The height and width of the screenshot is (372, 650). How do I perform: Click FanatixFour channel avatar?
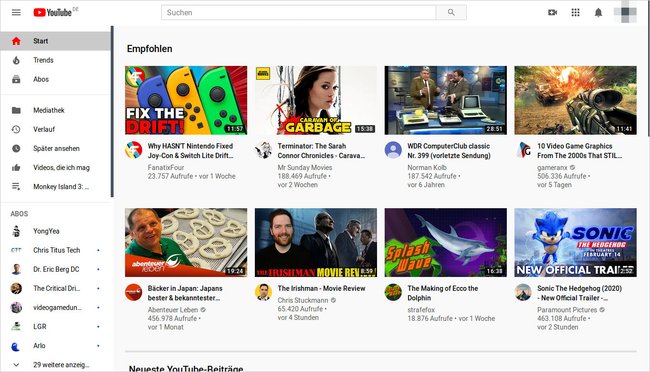(133, 150)
